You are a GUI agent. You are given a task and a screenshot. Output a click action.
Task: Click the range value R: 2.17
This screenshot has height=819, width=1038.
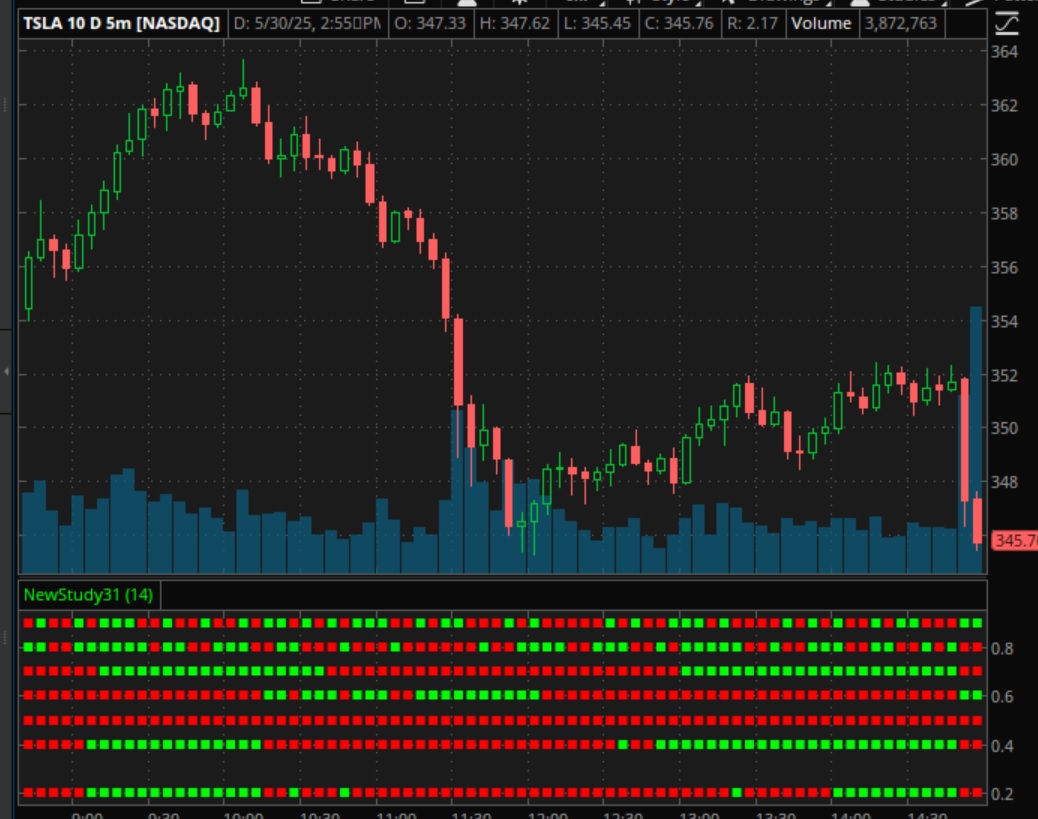752,24
